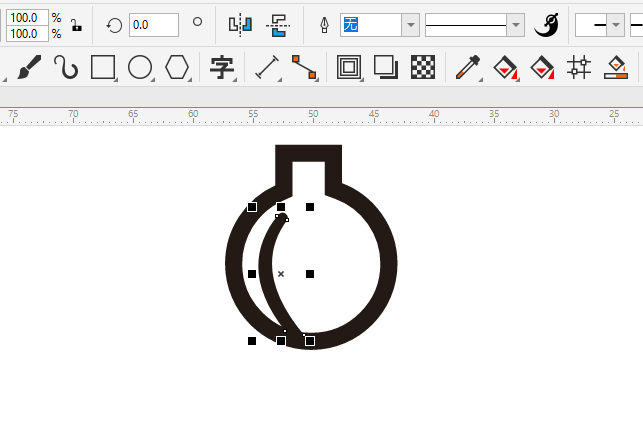Select the Transparency checkerboard tool
The height and width of the screenshot is (435, 643).
[424, 67]
